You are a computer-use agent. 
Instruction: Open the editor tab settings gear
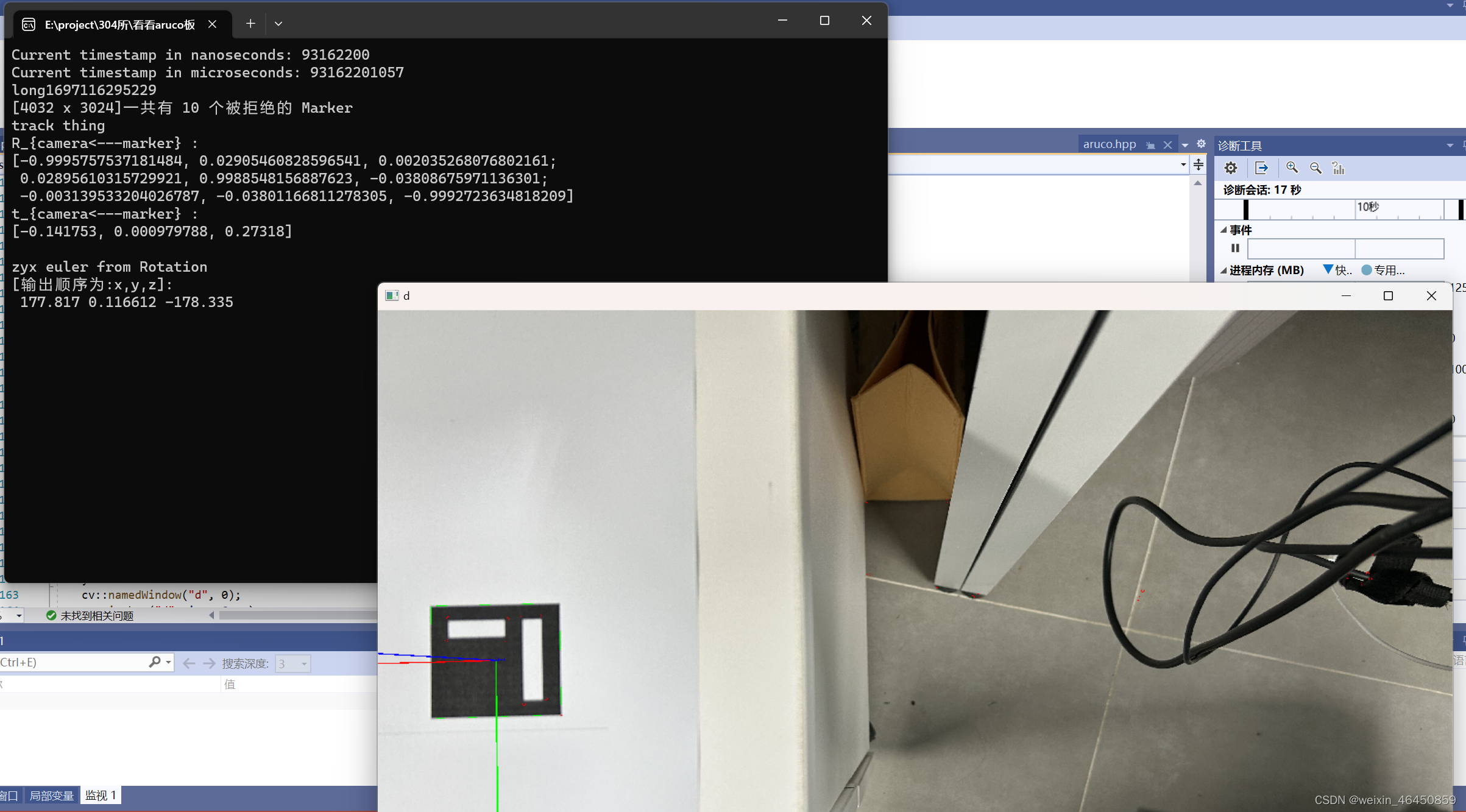[x=1201, y=144]
